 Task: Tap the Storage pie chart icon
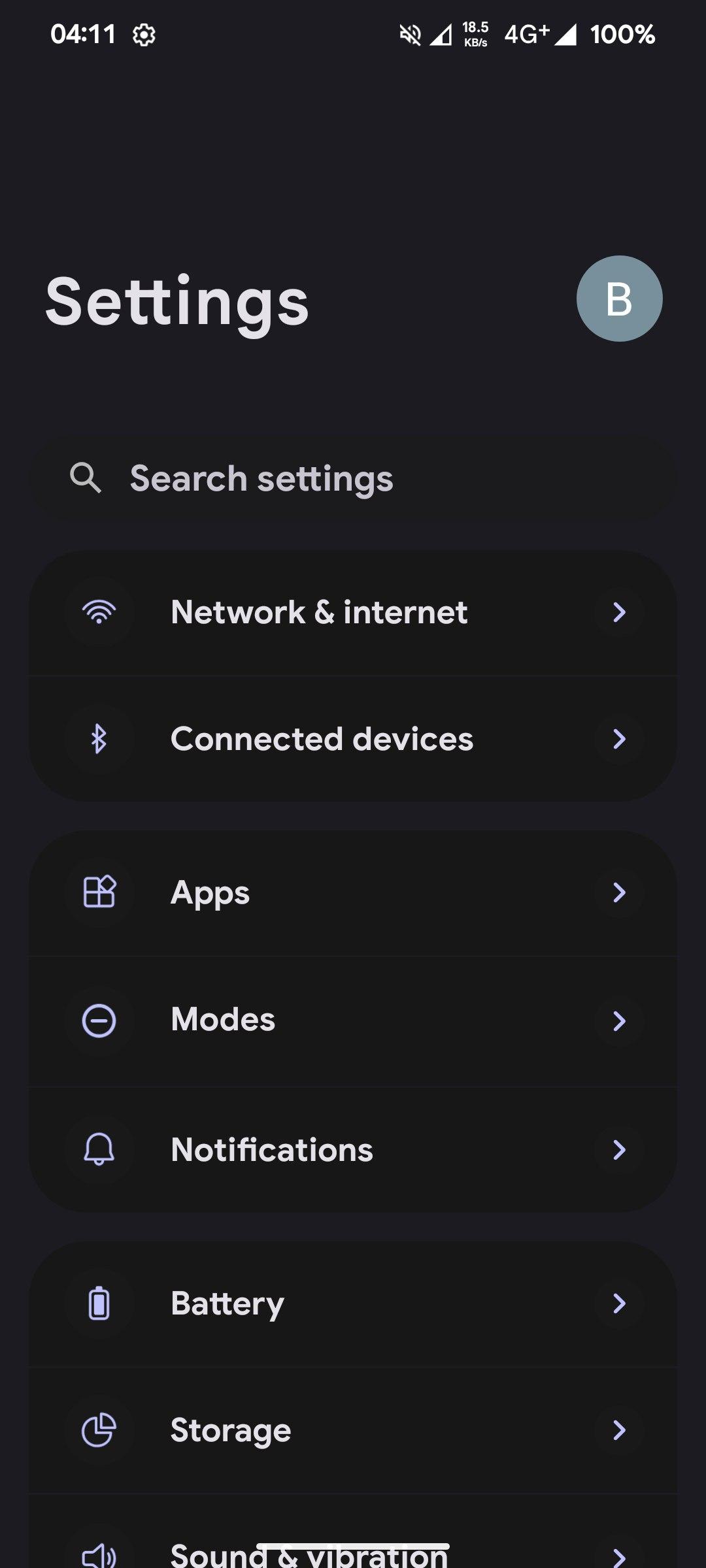(x=99, y=1430)
